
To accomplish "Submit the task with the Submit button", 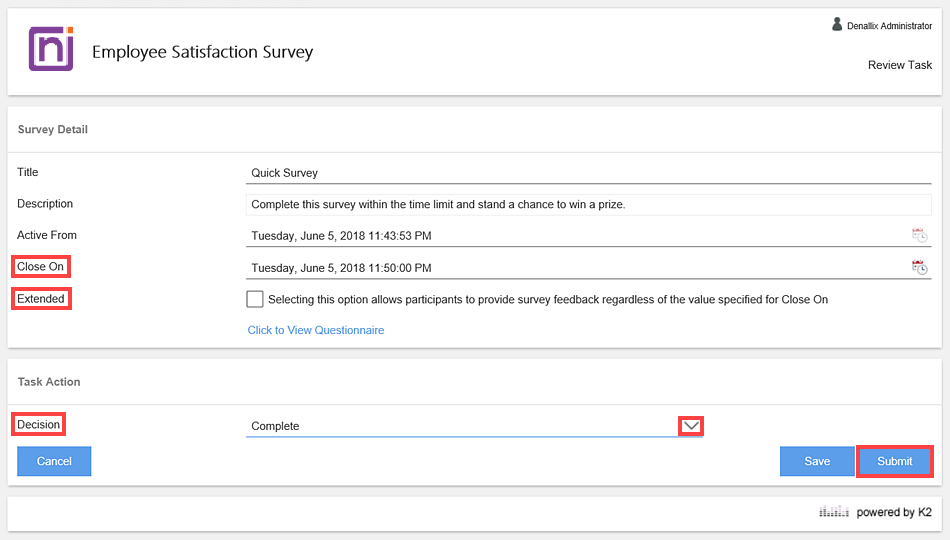I will tap(894, 461).
